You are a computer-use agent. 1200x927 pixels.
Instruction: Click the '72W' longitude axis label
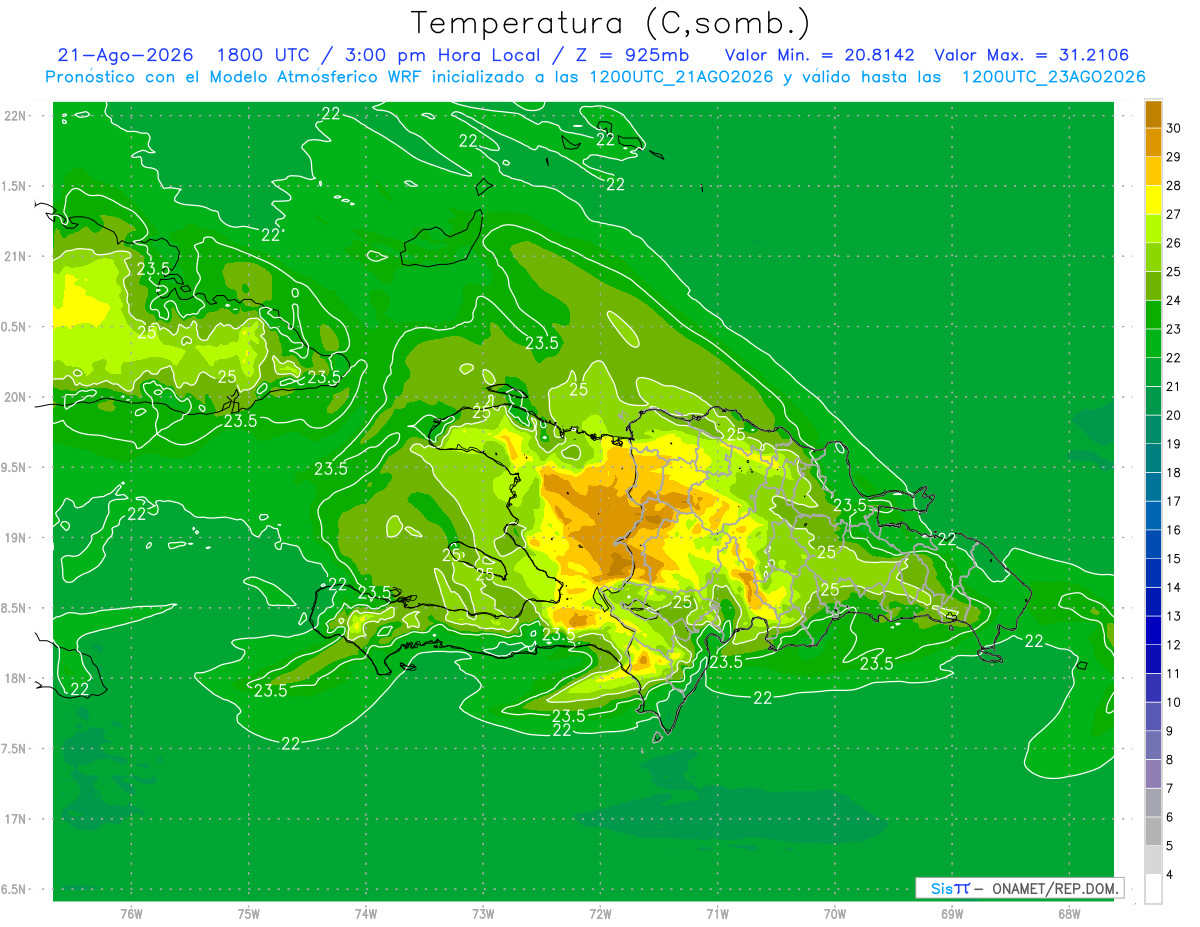coord(600,914)
